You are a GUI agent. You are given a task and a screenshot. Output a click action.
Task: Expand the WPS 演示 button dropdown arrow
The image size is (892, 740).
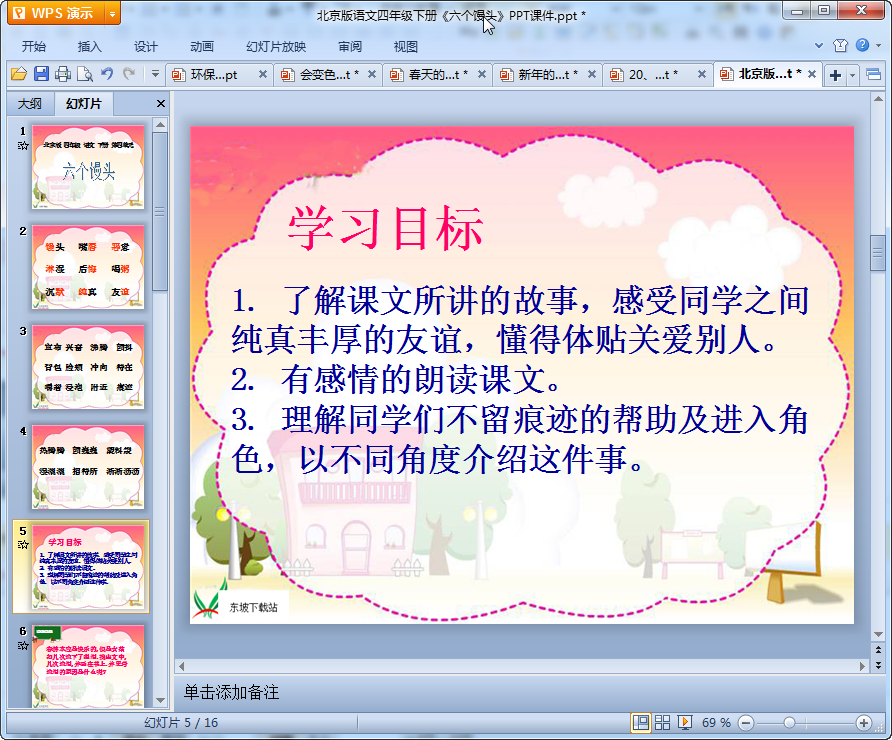coord(113,13)
